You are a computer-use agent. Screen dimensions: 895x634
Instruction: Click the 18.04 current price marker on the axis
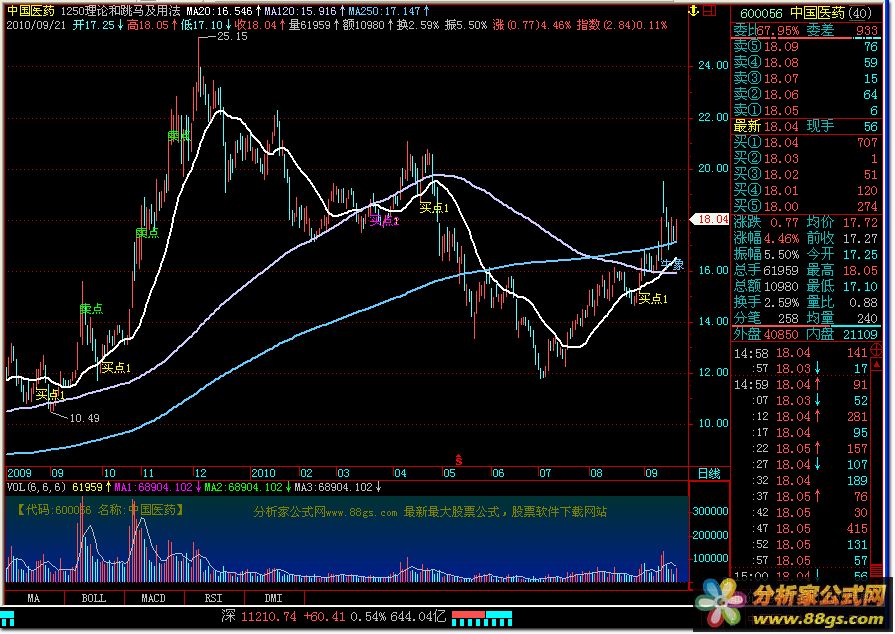[x=710, y=219]
